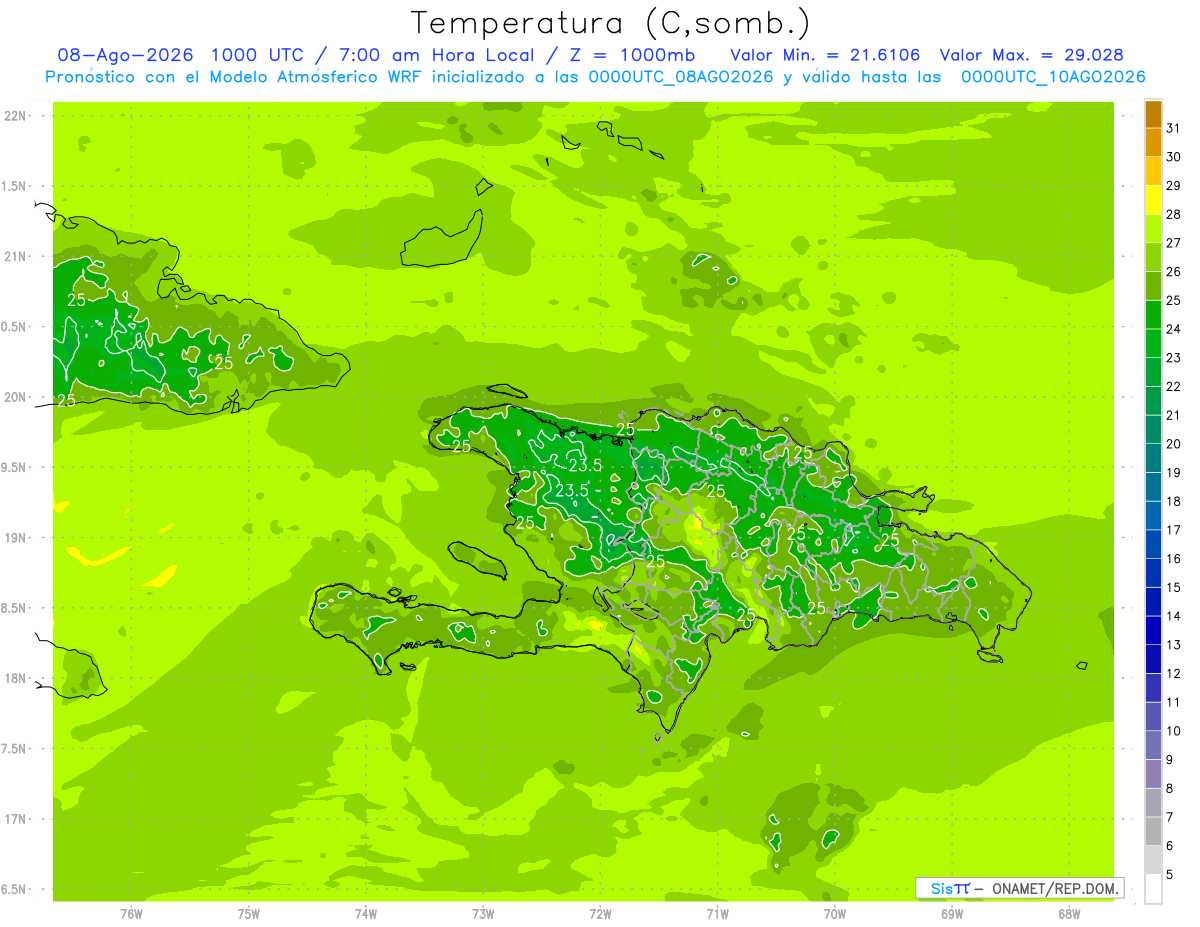
Task: Click the dark orange colorbar segment above 31
Action: pos(1153,114)
